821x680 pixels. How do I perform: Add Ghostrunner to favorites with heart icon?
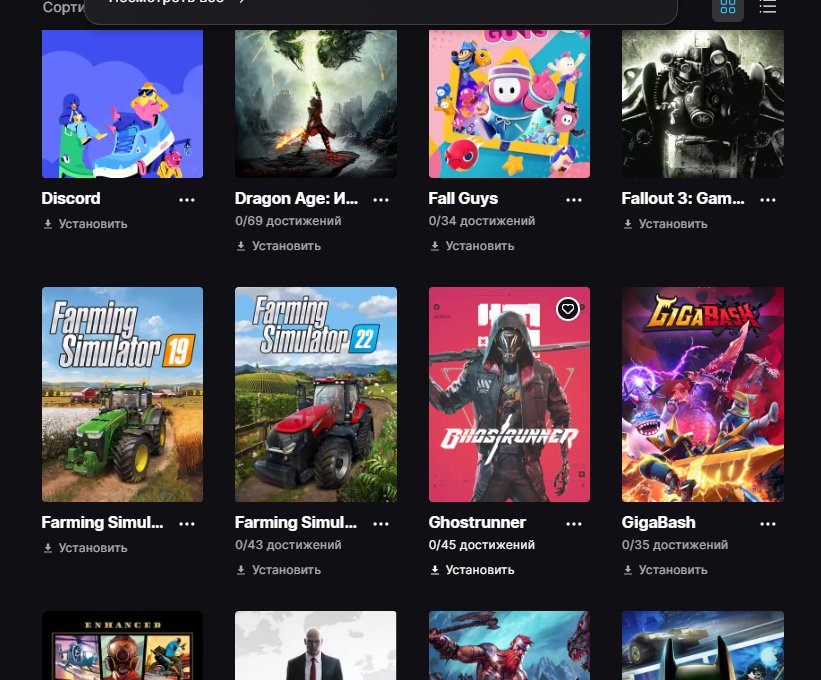(x=568, y=309)
